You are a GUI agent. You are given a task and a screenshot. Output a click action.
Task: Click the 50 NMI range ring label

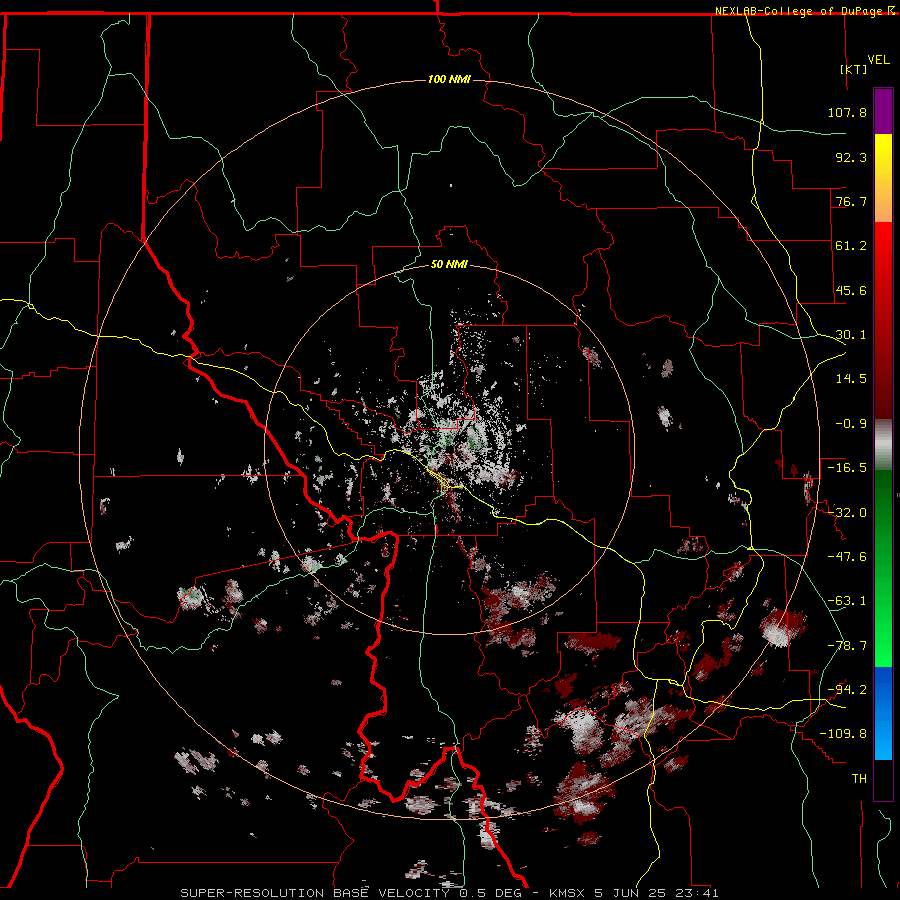coord(449,264)
